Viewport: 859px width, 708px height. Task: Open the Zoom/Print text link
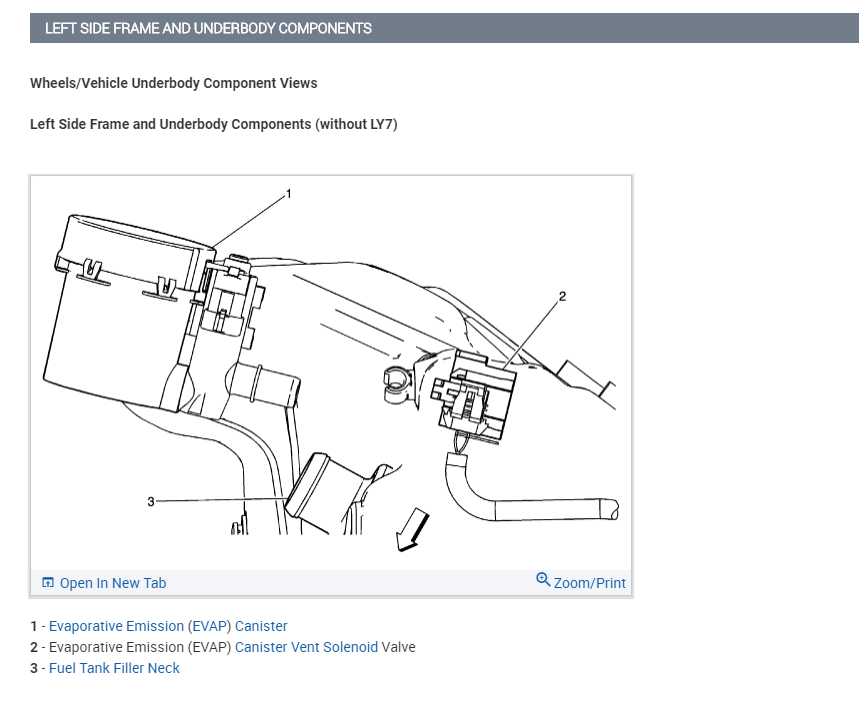pos(589,583)
